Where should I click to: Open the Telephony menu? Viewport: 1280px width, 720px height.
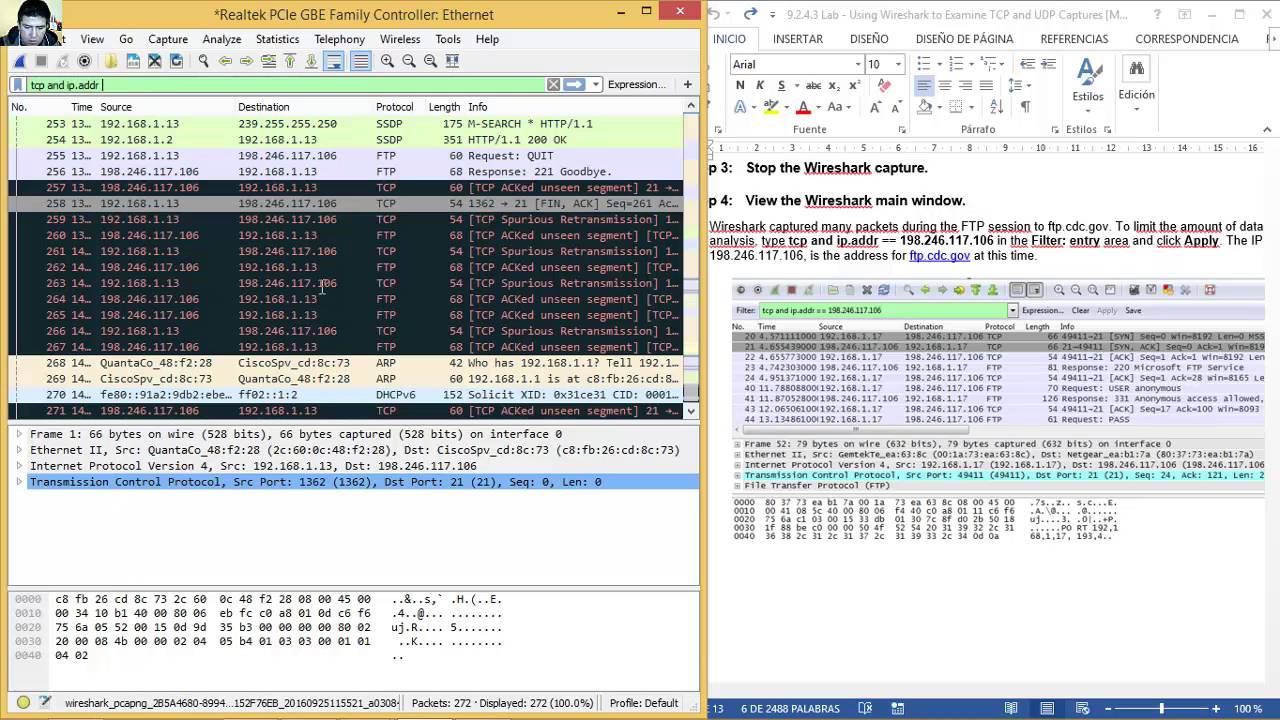(339, 39)
